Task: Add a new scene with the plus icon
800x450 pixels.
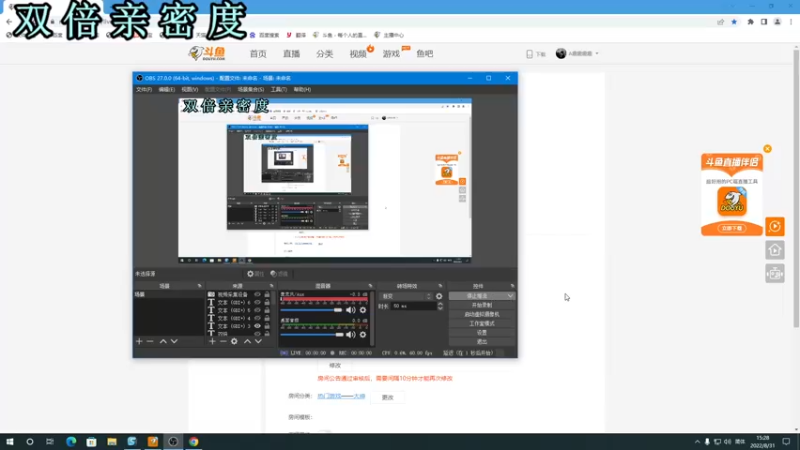Action: tap(139, 341)
